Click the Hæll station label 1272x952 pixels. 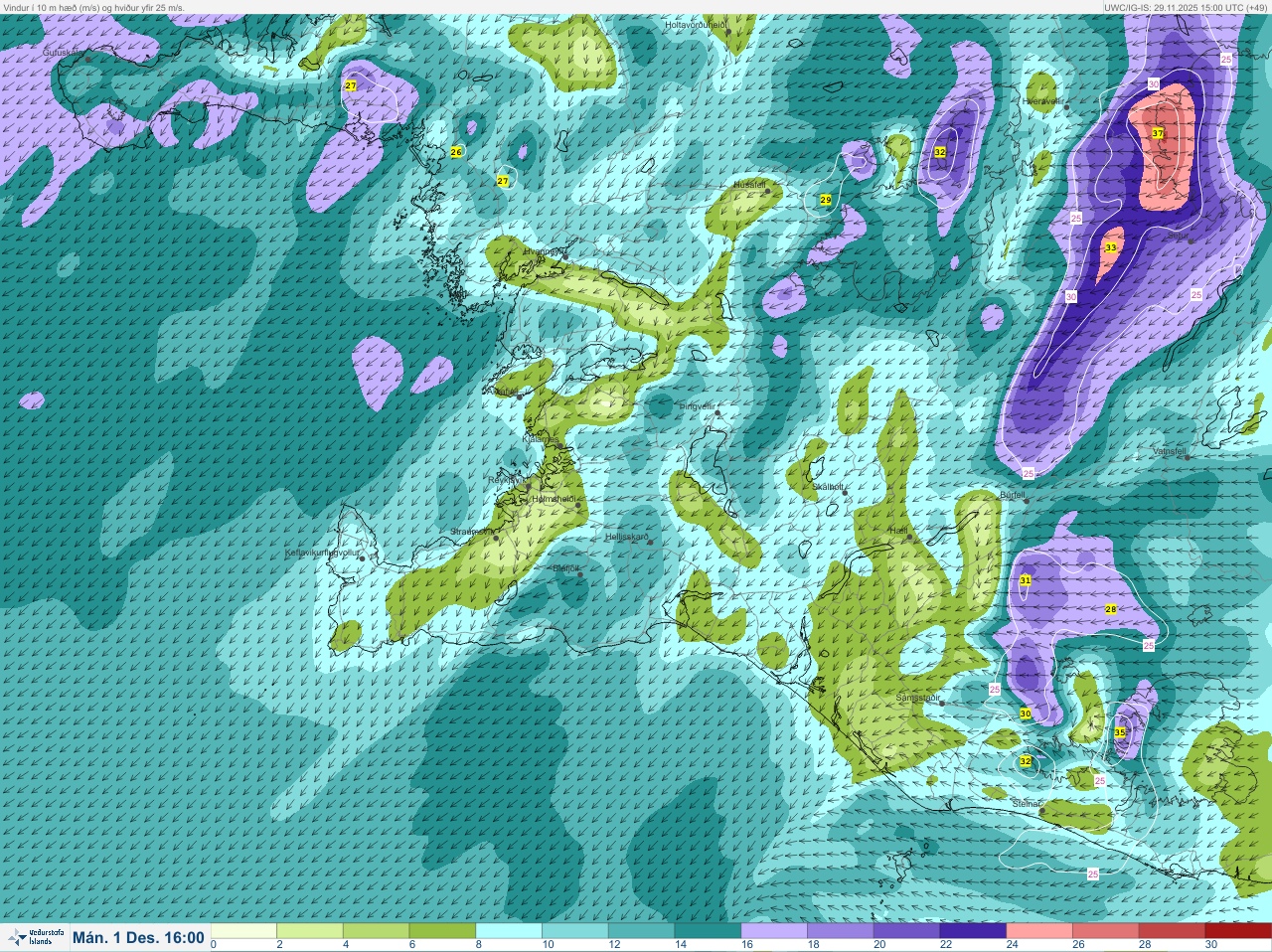tap(898, 532)
